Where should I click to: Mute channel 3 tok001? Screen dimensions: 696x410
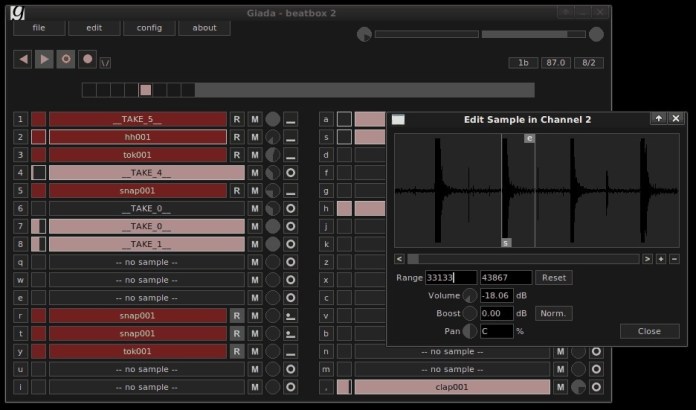pyautogui.click(x=255, y=155)
